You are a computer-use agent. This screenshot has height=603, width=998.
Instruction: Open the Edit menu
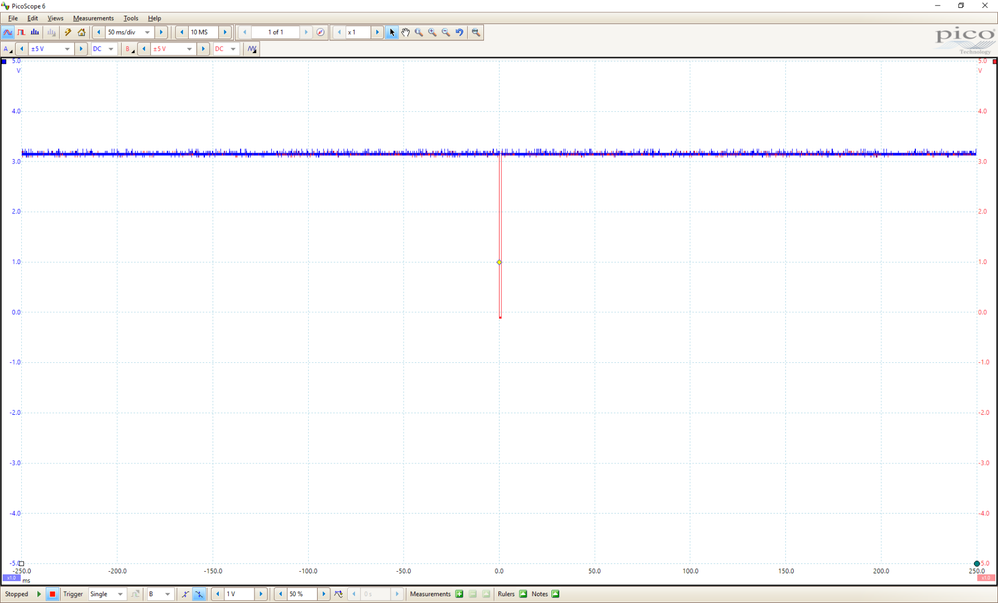[x=32, y=18]
